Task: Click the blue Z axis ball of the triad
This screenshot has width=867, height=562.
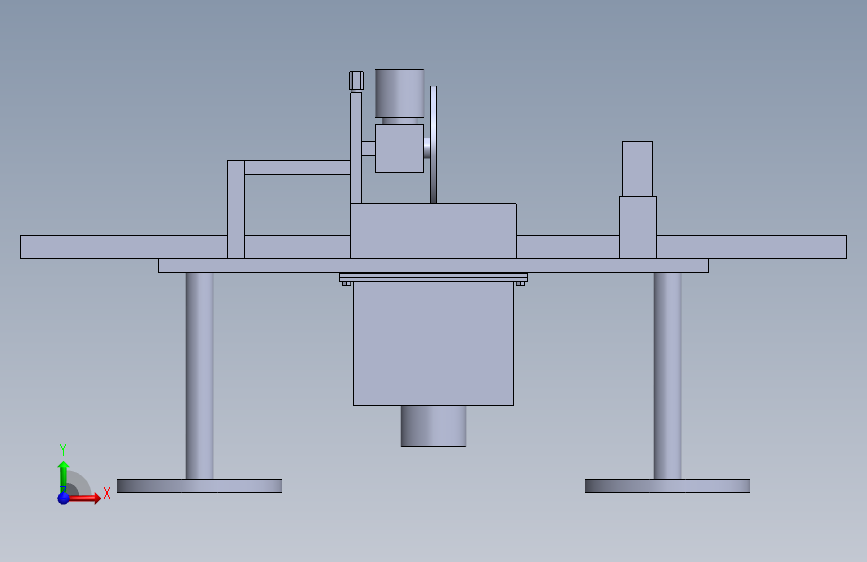Action: (64, 498)
